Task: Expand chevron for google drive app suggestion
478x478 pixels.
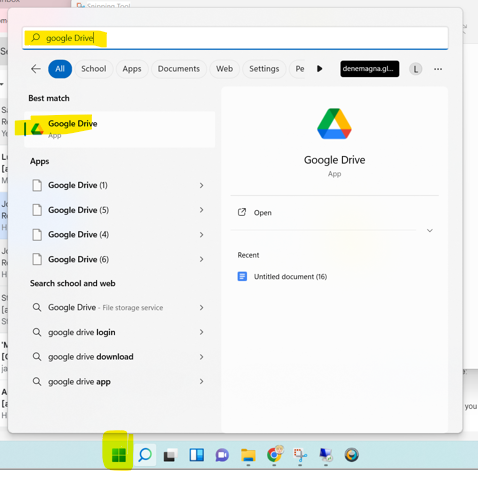Action: click(201, 381)
